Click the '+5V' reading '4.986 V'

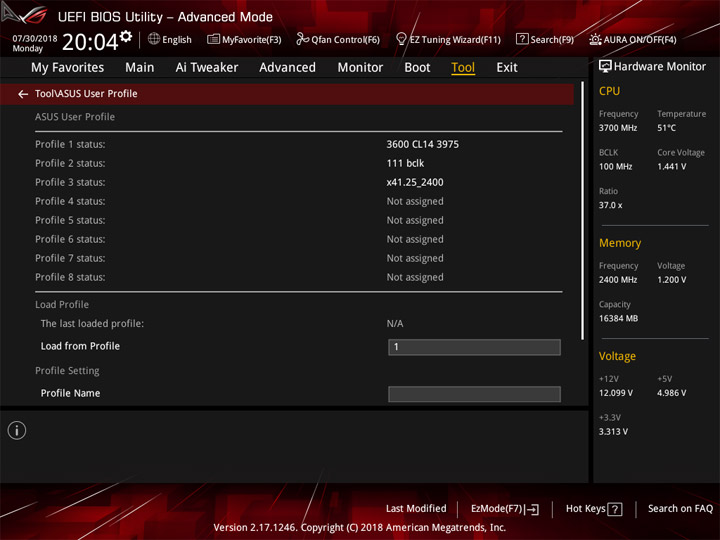pos(671,393)
